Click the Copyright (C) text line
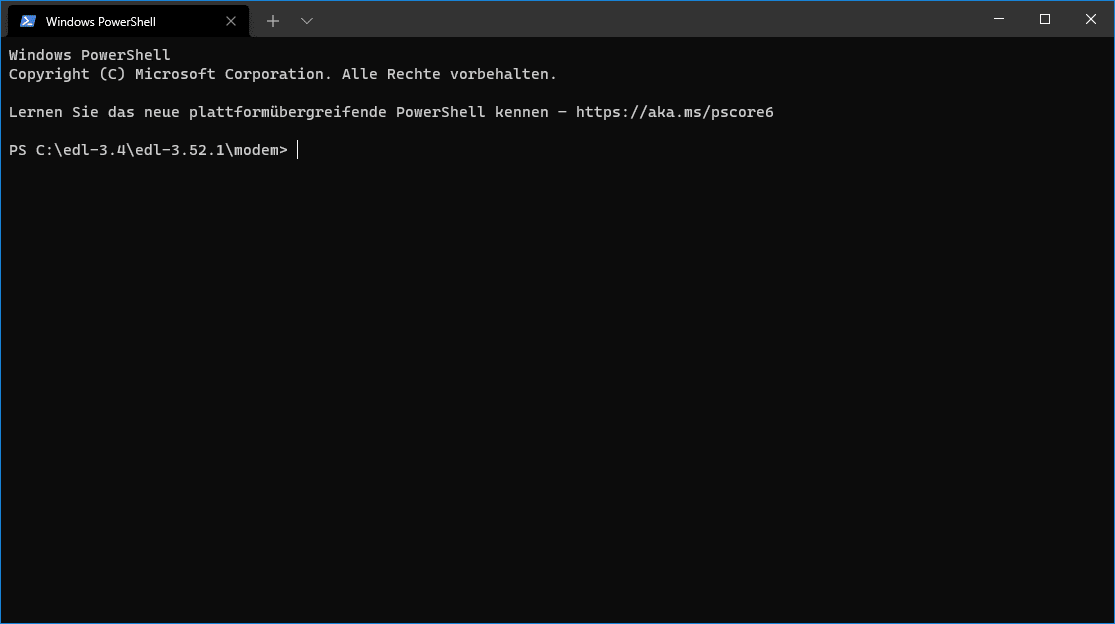 click(x=63, y=74)
